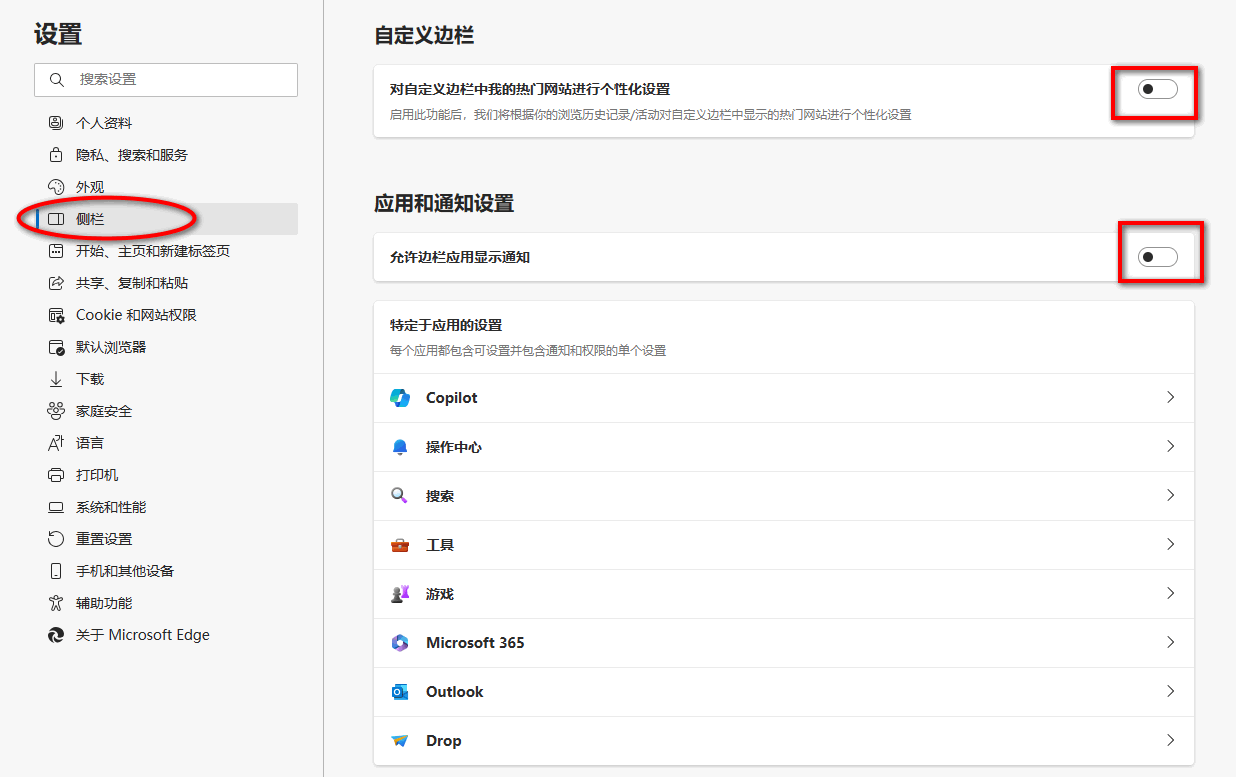
Task: Select the Outlook app icon
Action: (x=399, y=691)
